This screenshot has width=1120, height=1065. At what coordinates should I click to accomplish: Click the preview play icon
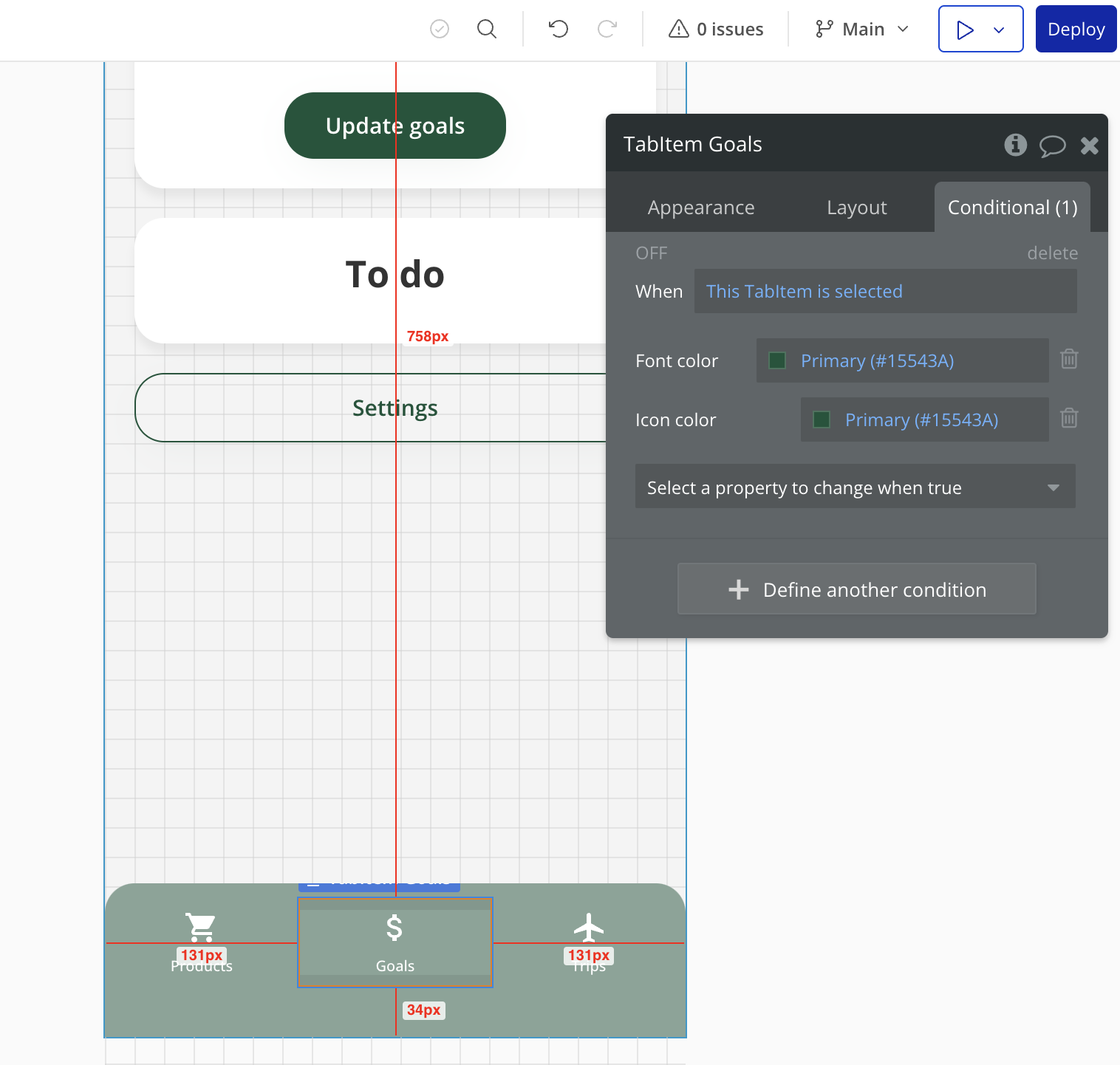[965, 30]
